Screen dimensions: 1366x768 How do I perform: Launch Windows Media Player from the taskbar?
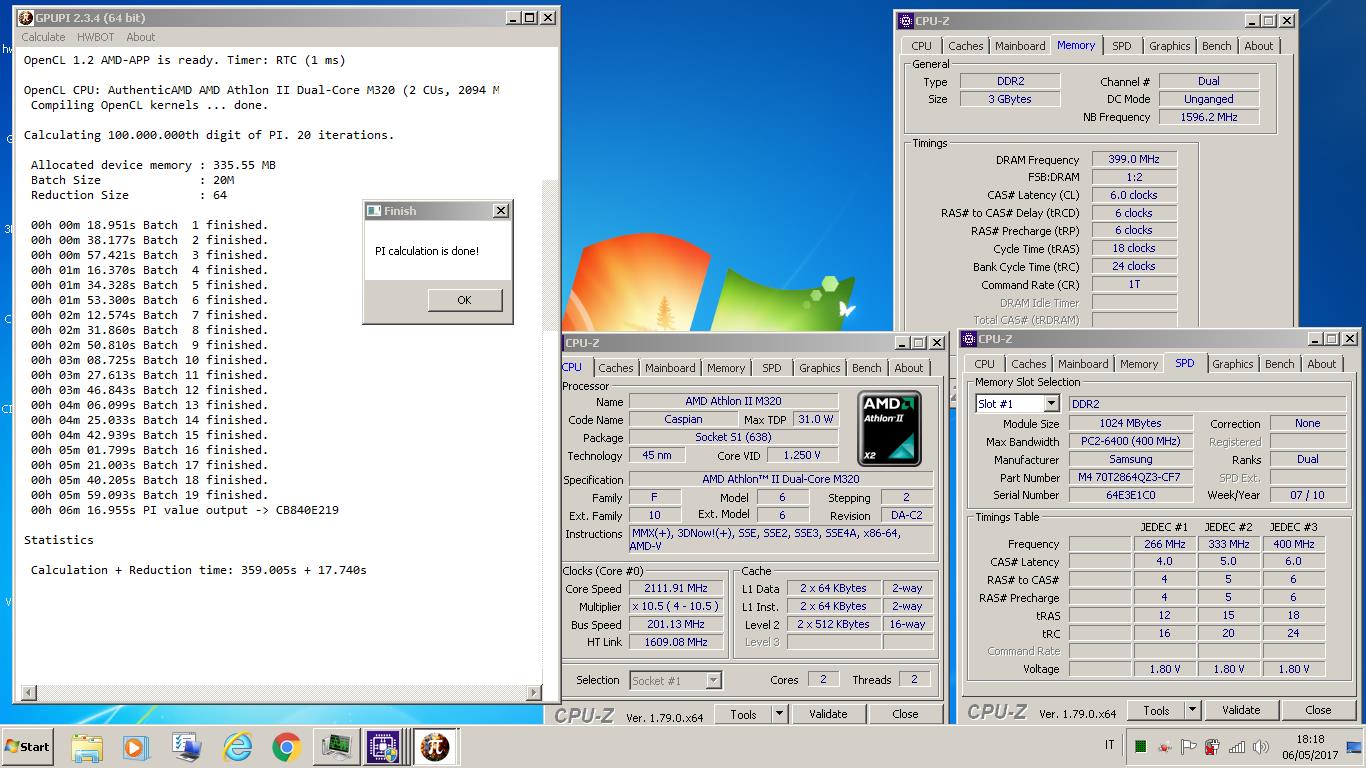pos(134,746)
